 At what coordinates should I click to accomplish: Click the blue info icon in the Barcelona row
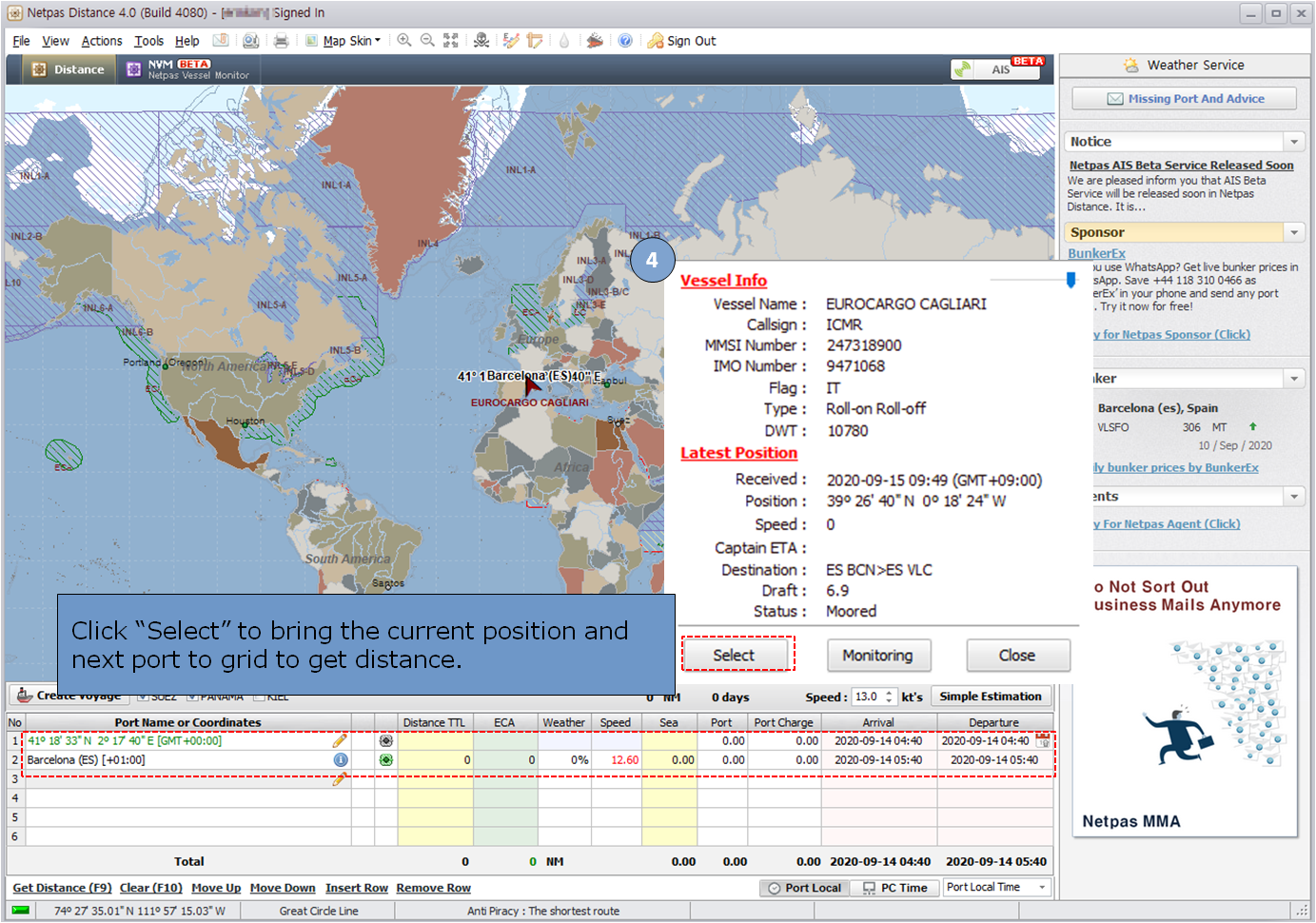point(340,759)
